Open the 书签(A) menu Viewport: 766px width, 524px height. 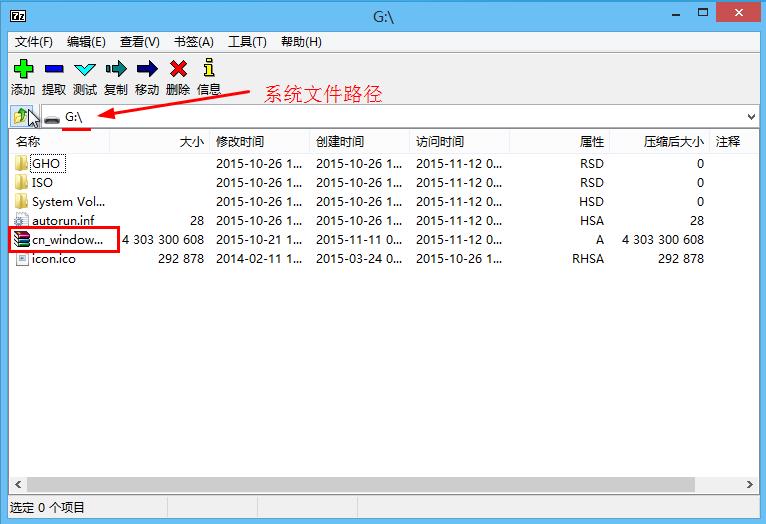tap(194, 42)
